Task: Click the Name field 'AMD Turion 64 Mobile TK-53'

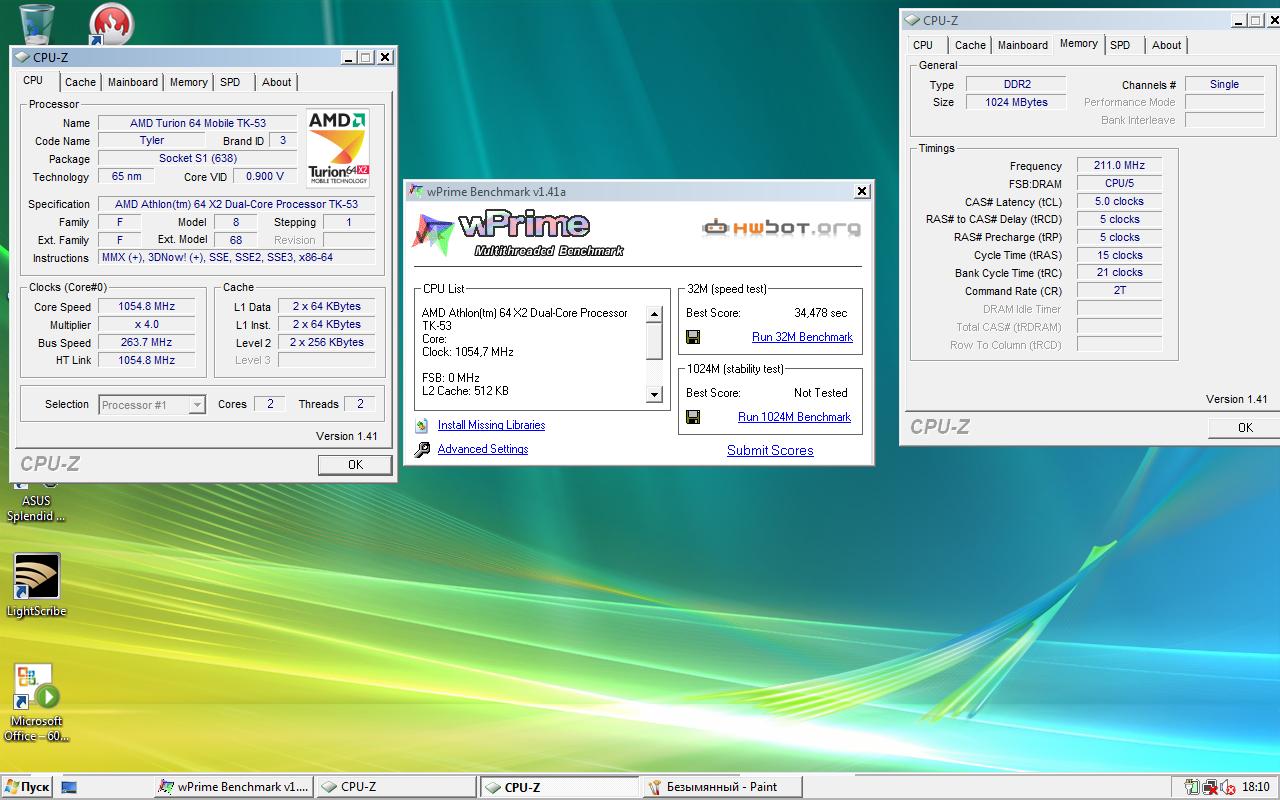Action: 198,123
